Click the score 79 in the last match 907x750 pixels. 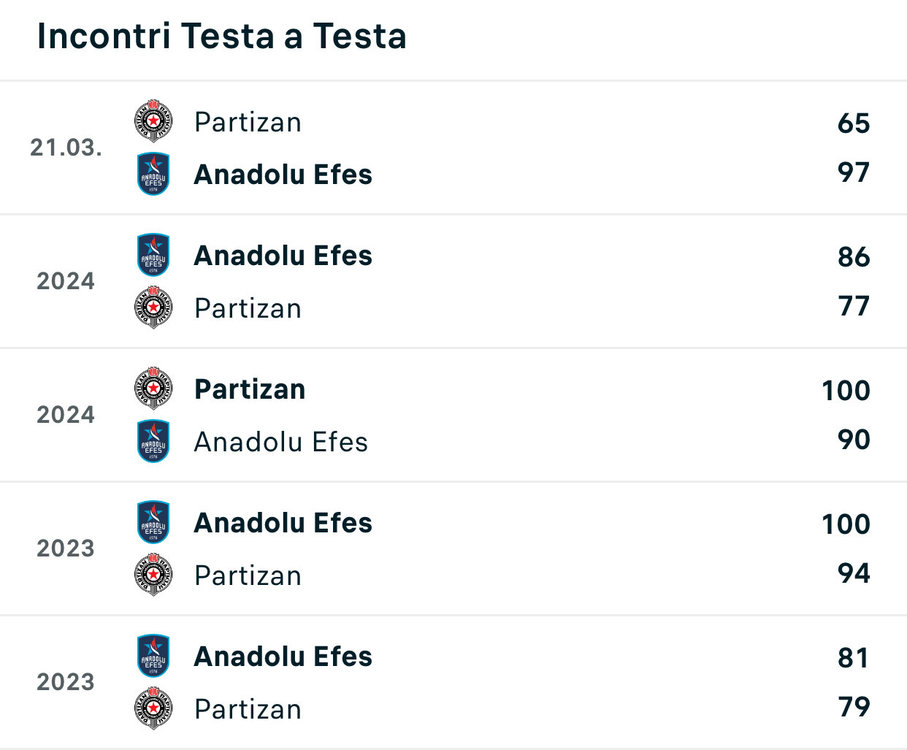coord(854,707)
